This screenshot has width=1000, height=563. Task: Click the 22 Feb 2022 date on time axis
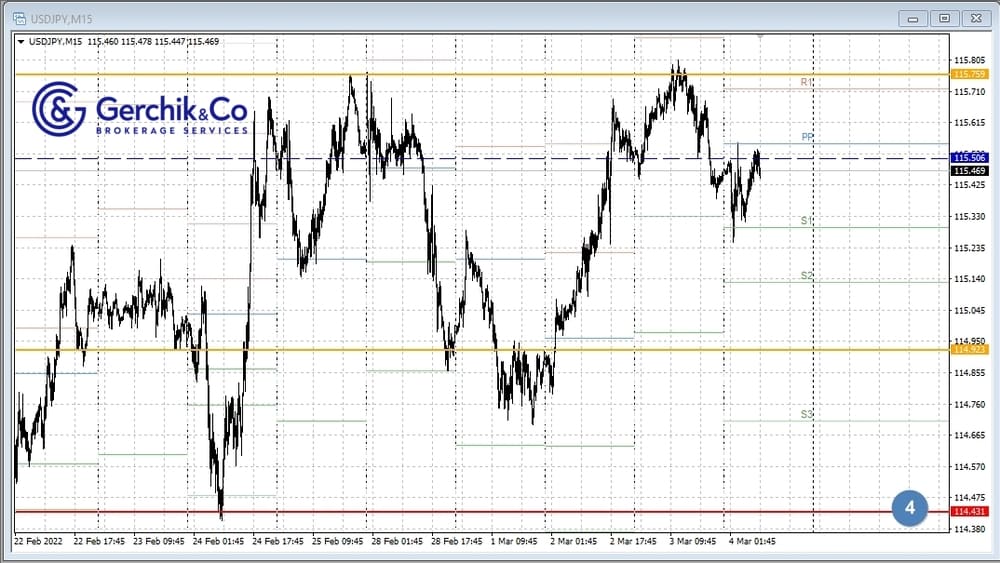(x=38, y=541)
